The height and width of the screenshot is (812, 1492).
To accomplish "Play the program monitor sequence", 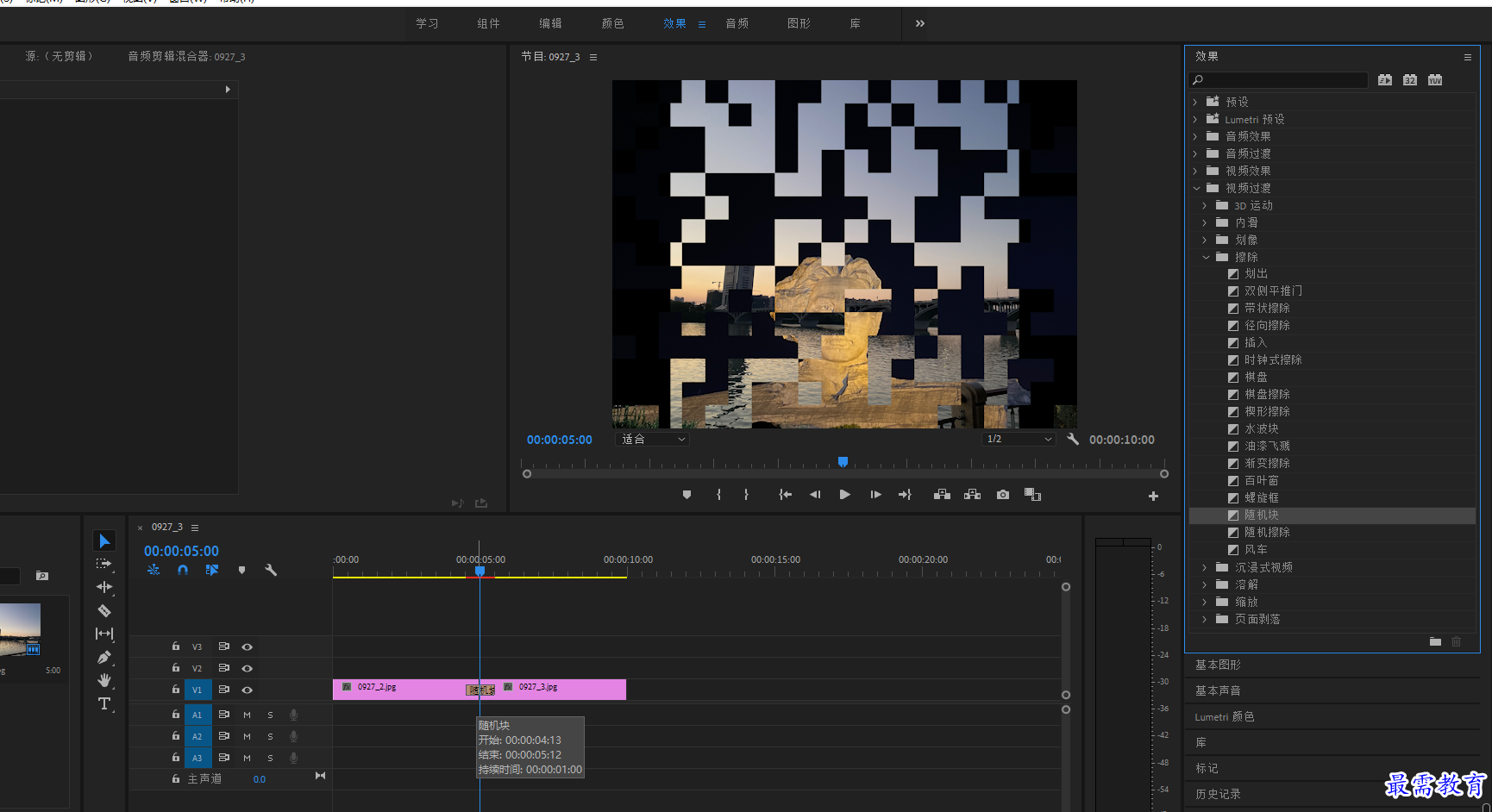I will 845,495.
